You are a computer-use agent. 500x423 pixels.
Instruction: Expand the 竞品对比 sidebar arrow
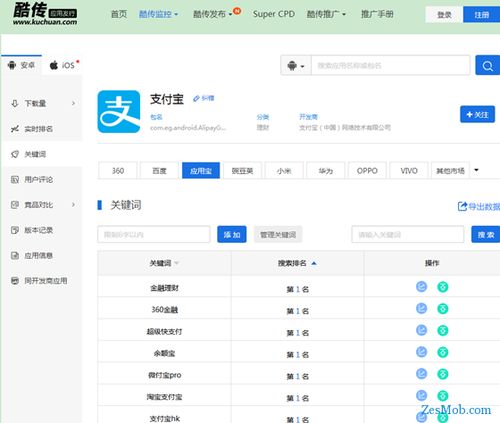pyautogui.click(x=73, y=205)
